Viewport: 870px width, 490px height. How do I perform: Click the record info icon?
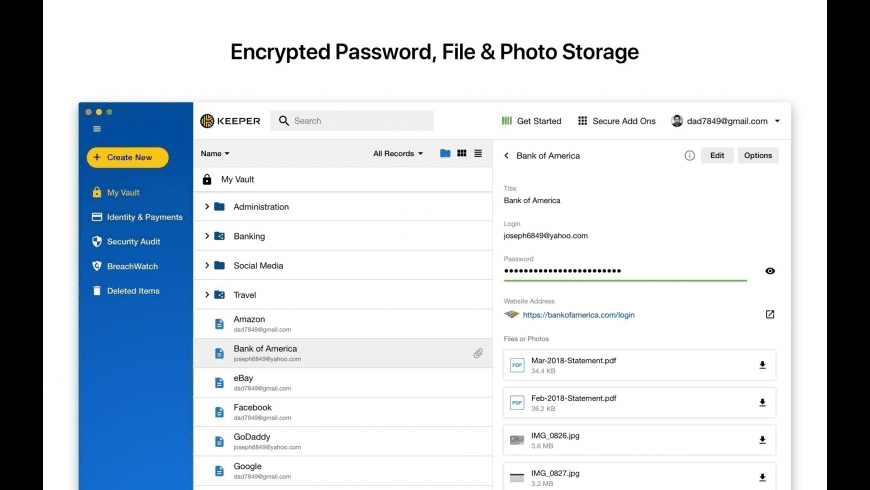689,156
